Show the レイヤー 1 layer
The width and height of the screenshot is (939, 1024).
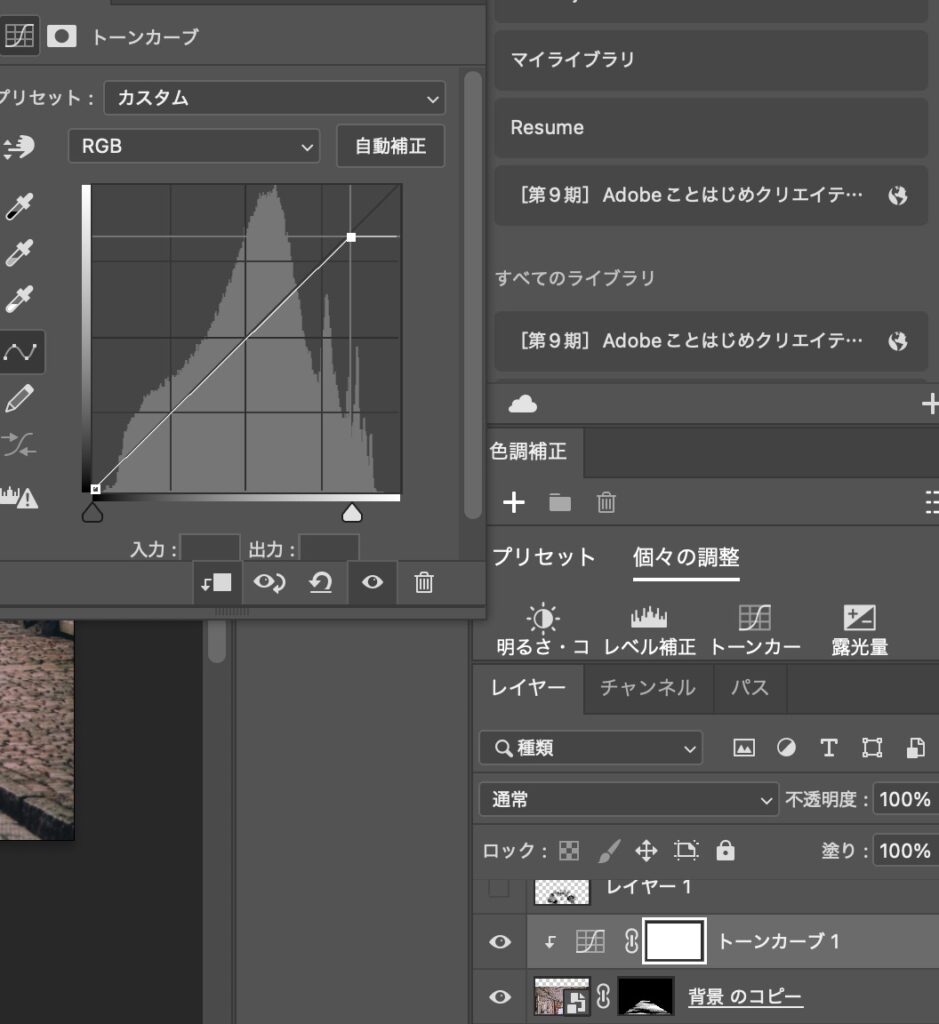pos(499,887)
